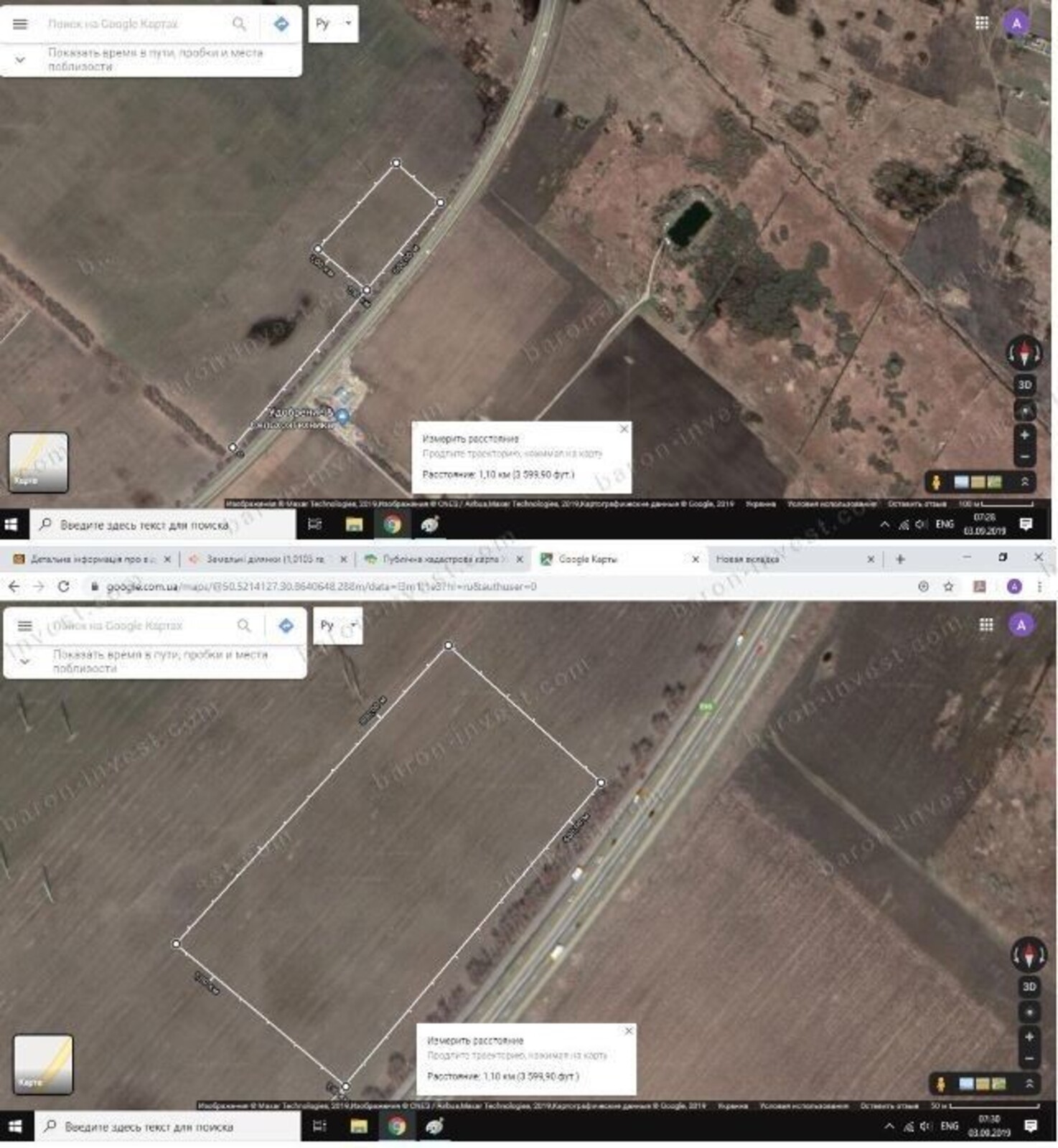
Task: Expand the imagery strip chevron on the upper map
Action: click(x=1025, y=482)
